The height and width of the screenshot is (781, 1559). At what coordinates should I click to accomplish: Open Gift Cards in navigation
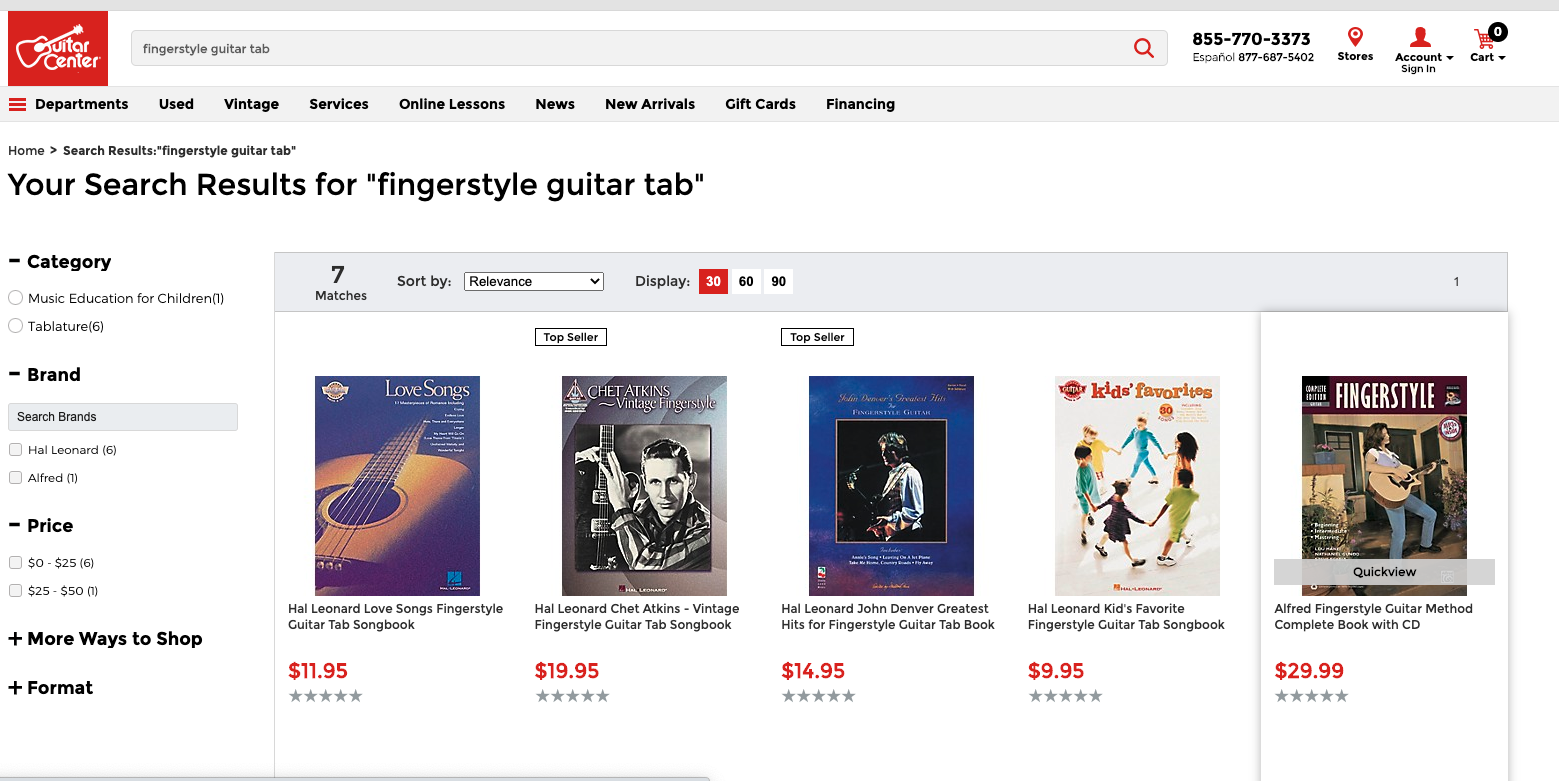pos(760,104)
